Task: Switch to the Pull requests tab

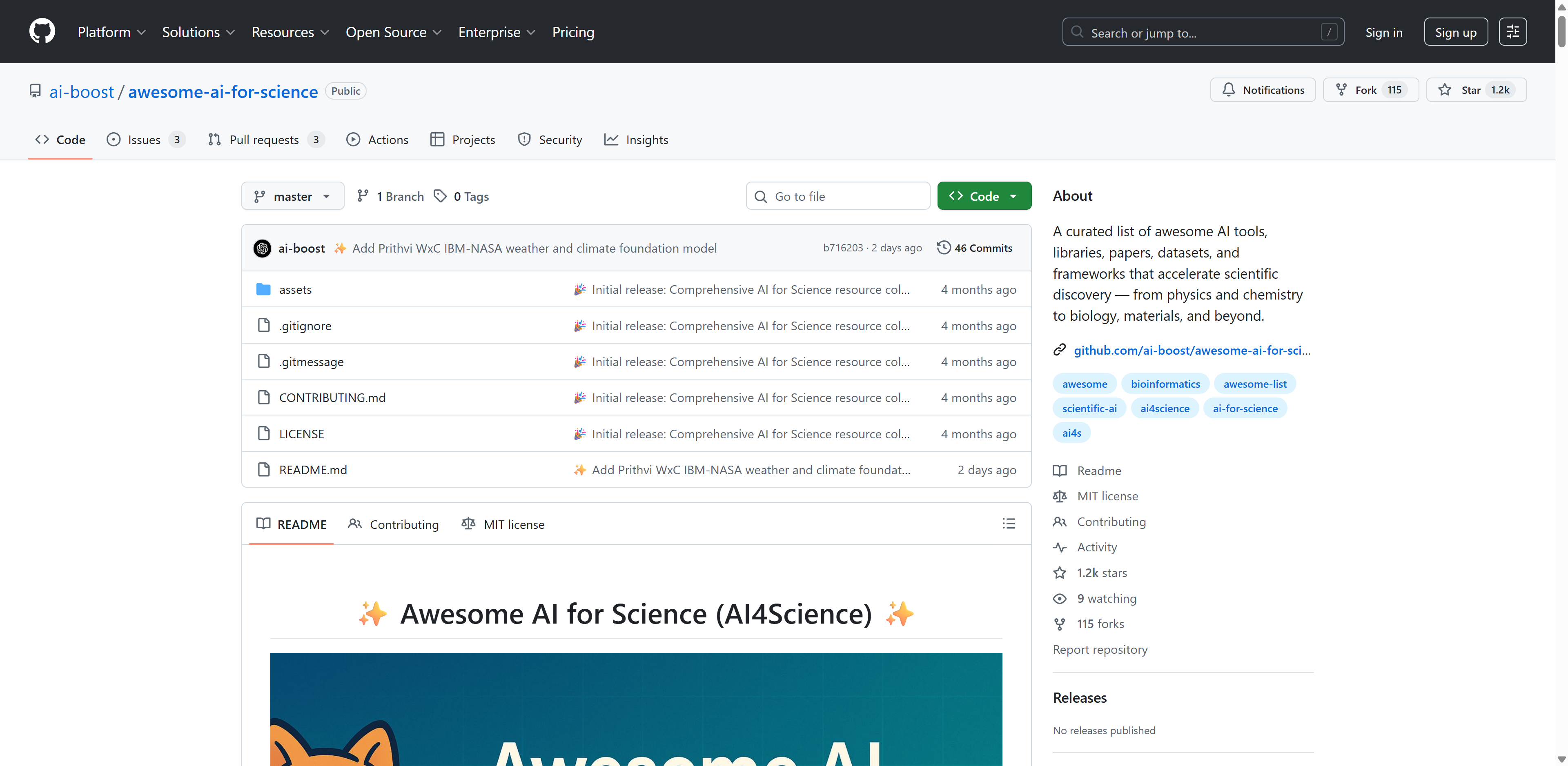Action: click(265, 140)
